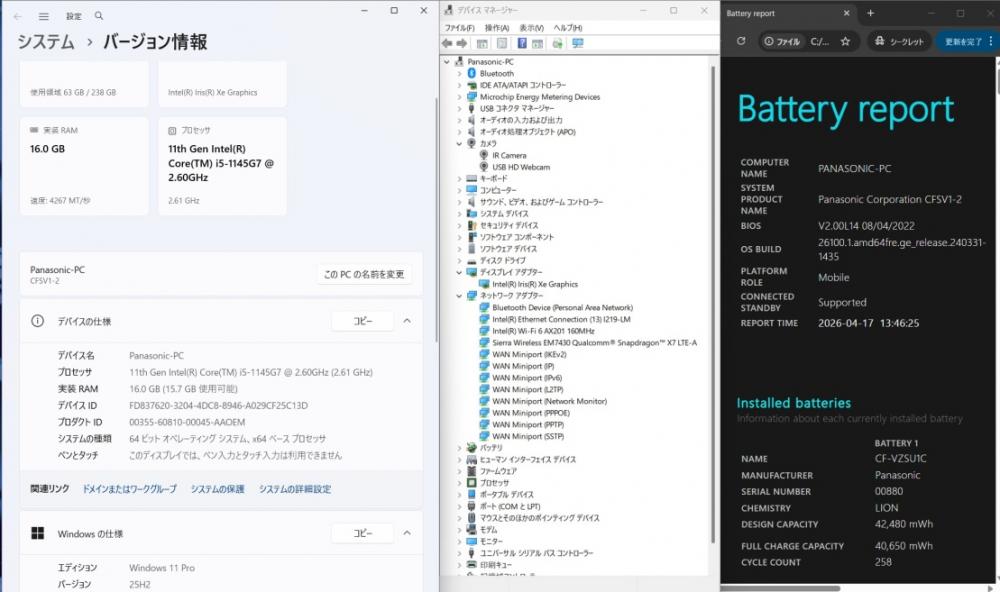
Task: Open a new browser tab with the plus
Action: [x=870, y=13]
